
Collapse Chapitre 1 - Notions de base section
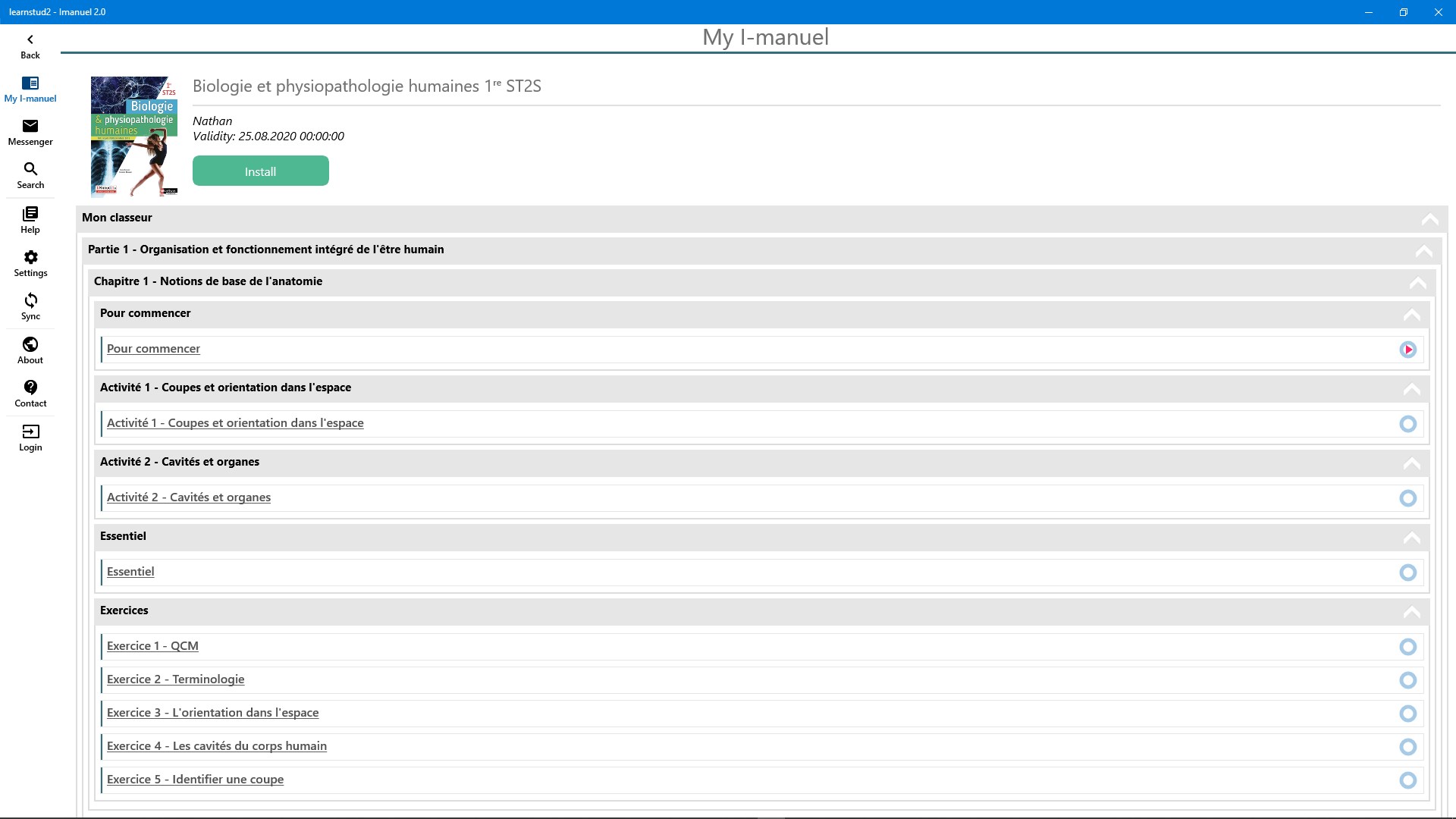(1417, 283)
